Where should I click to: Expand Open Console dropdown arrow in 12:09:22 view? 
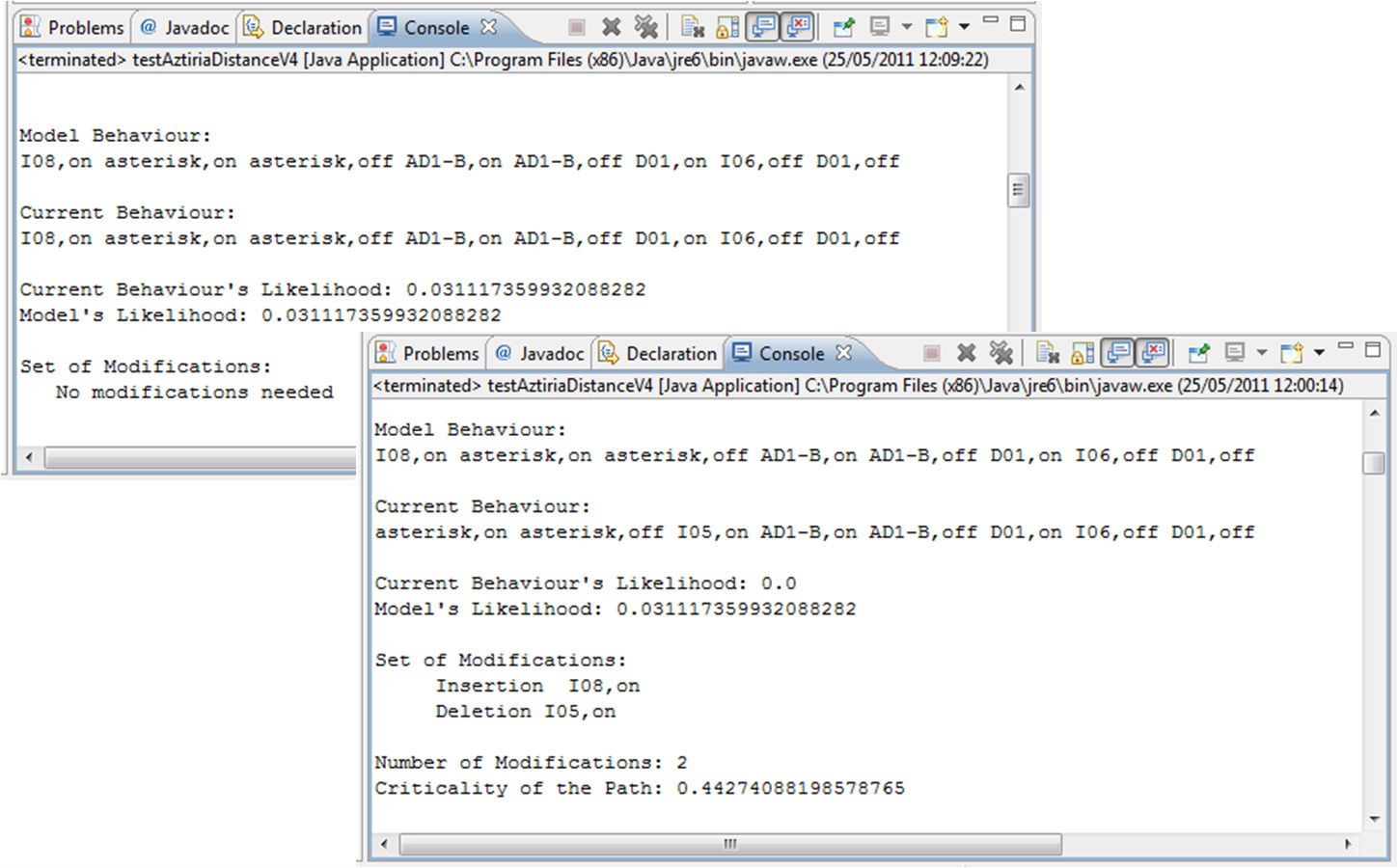tap(964, 27)
